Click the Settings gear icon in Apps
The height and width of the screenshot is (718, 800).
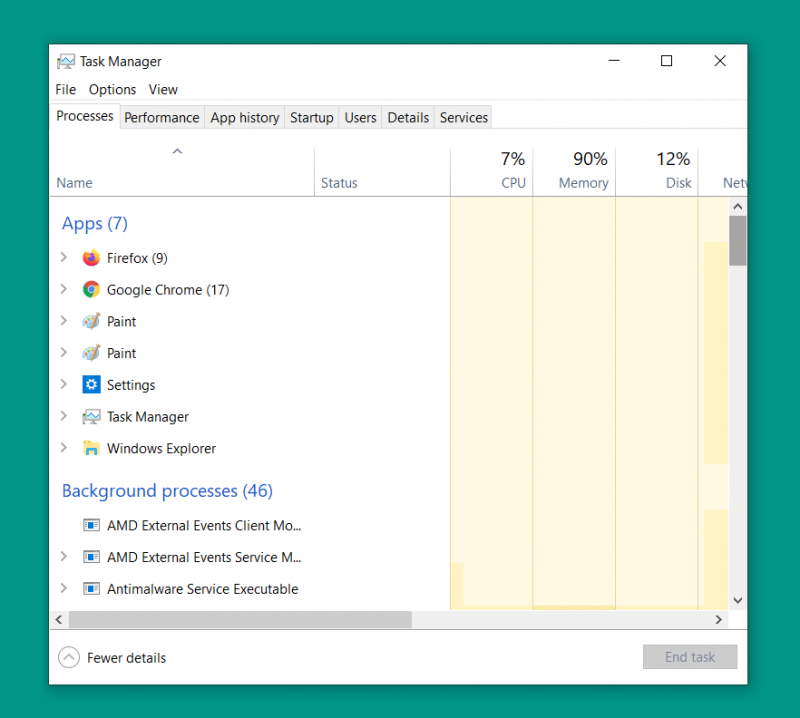pos(91,384)
